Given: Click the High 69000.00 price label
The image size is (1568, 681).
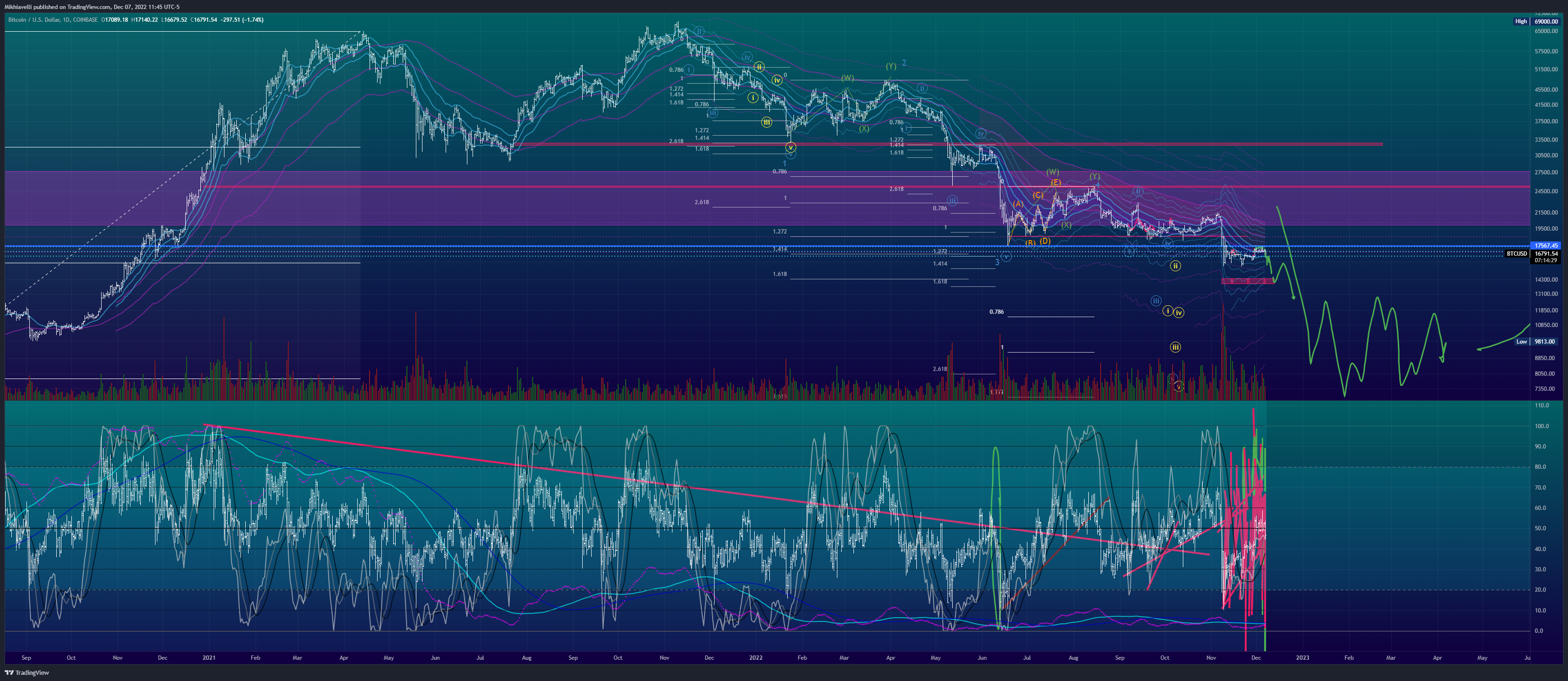Looking at the screenshot, I should (1536, 21).
